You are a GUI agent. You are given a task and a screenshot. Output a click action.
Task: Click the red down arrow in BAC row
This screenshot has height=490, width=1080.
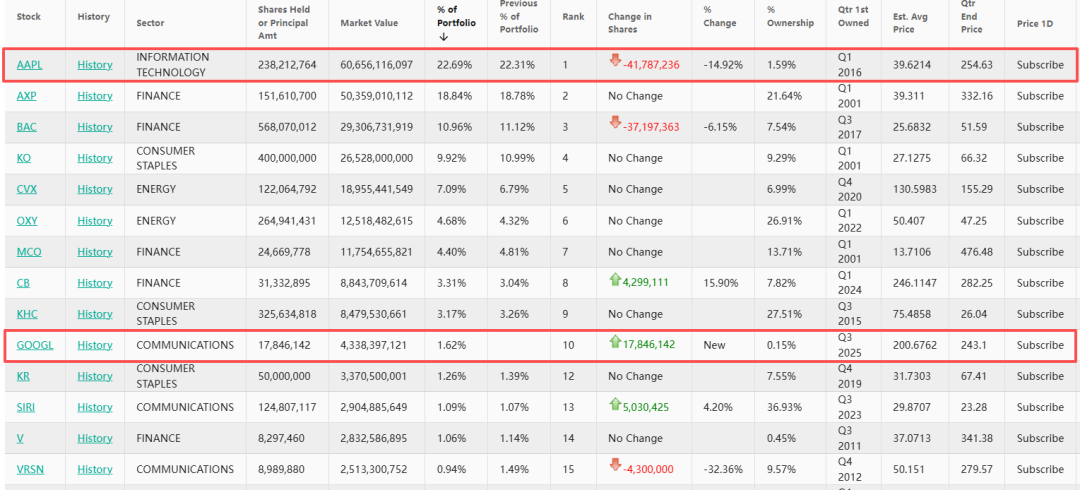pos(616,124)
